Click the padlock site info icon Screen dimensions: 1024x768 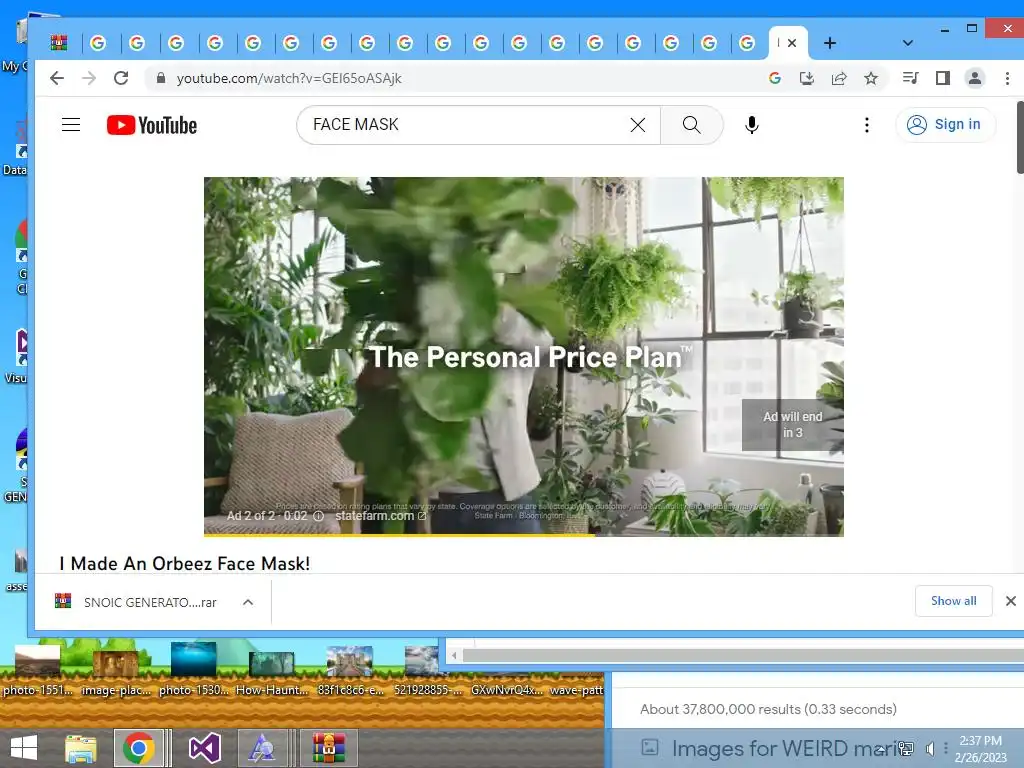(161, 78)
